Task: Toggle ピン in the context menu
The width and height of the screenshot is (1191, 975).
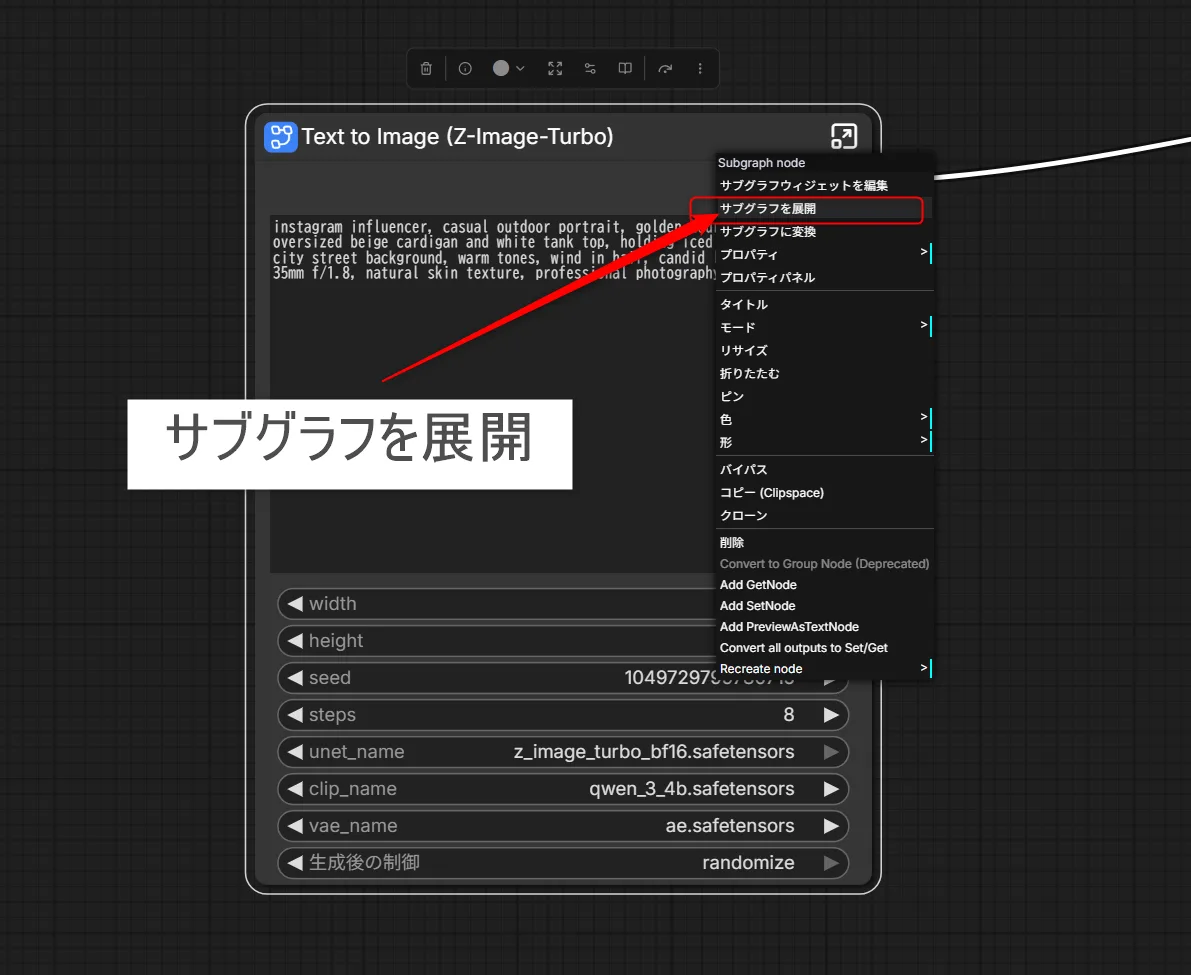Action: (825, 396)
